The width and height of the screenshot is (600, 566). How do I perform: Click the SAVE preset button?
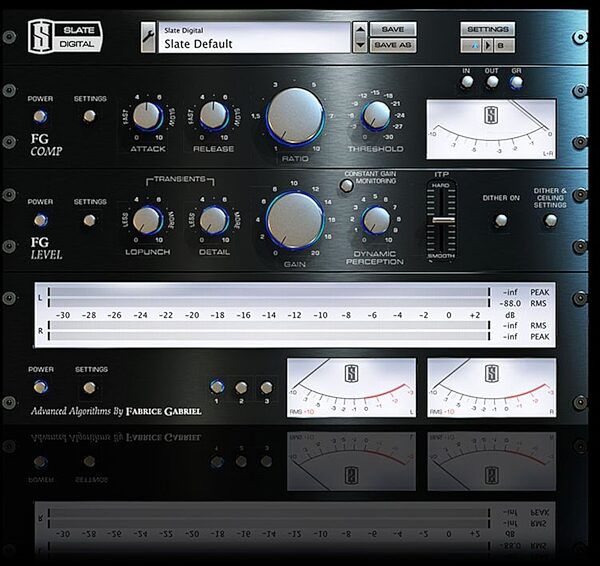point(393,29)
